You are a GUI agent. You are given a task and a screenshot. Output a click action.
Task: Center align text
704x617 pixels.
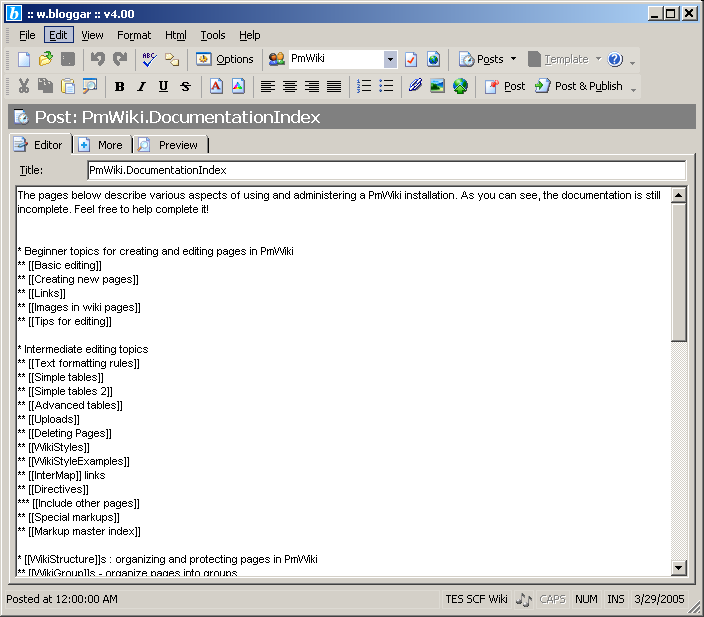pos(290,86)
